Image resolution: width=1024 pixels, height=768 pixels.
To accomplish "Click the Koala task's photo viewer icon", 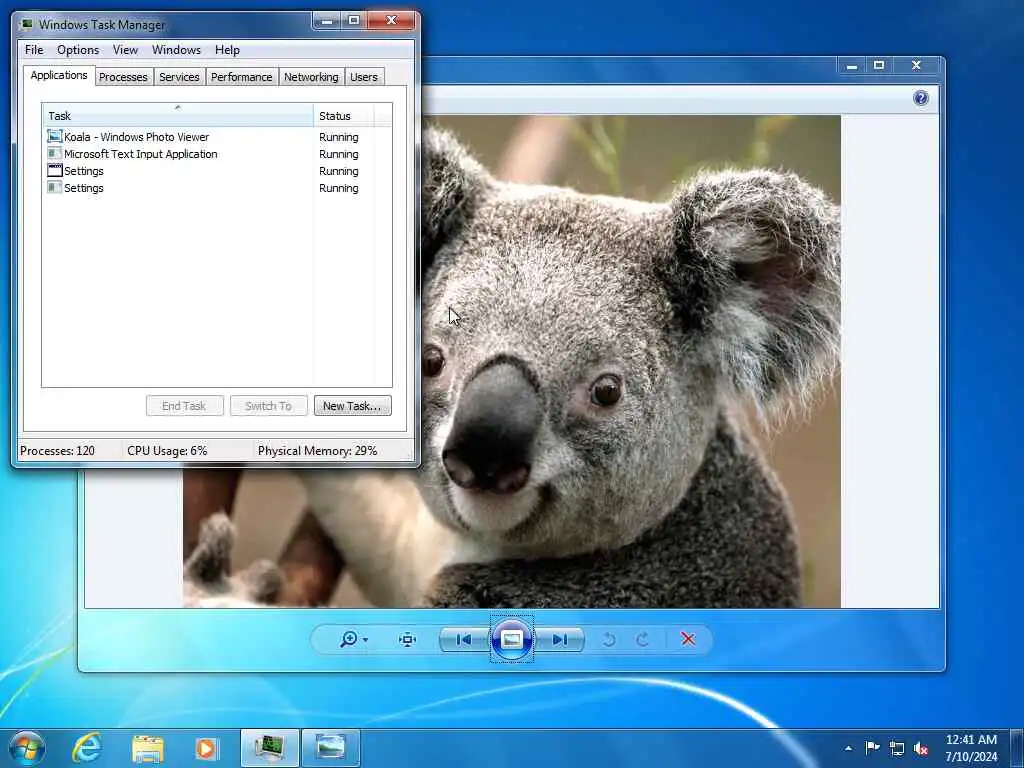I will pyautogui.click(x=55, y=136).
